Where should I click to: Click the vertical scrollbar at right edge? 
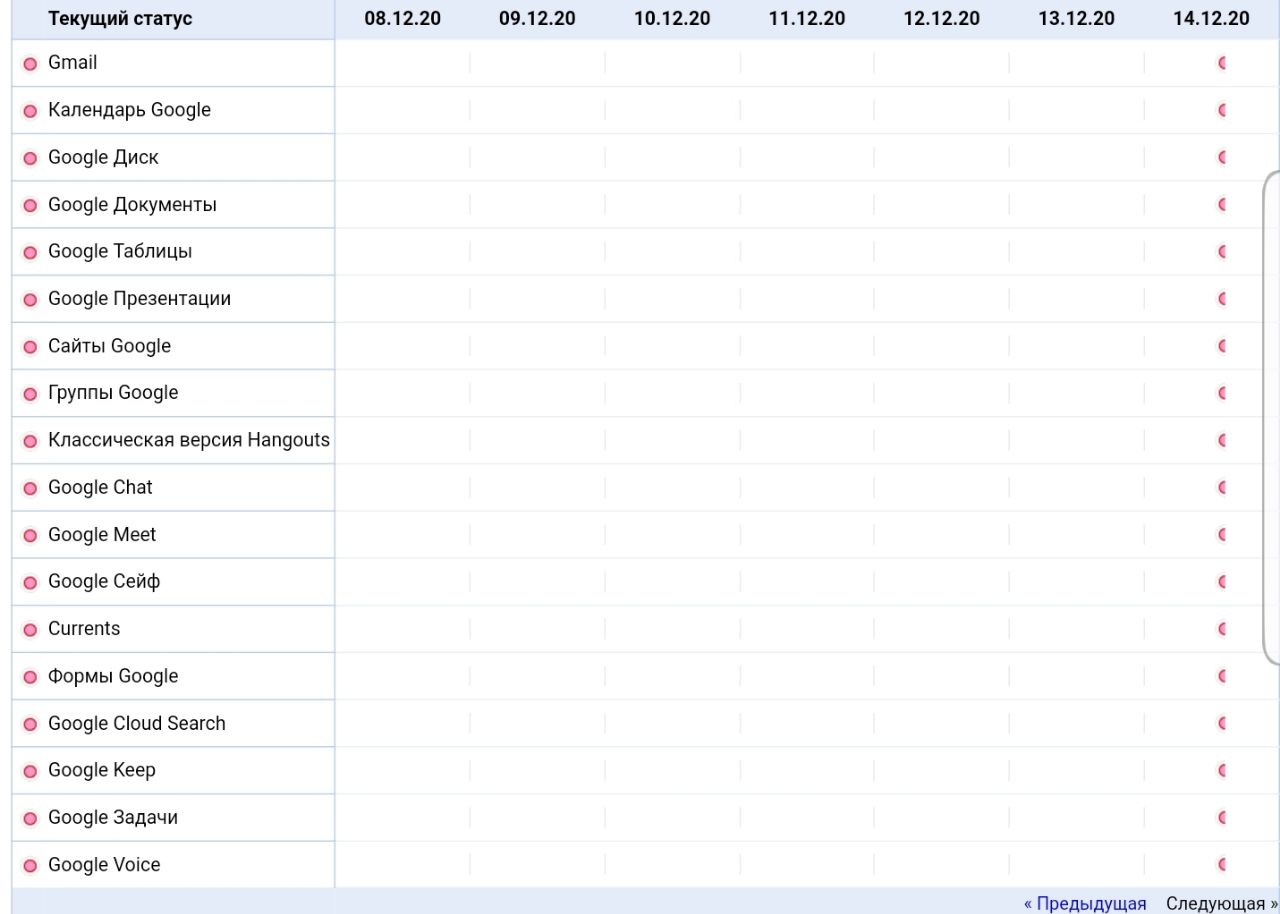tap(1271, 417)
